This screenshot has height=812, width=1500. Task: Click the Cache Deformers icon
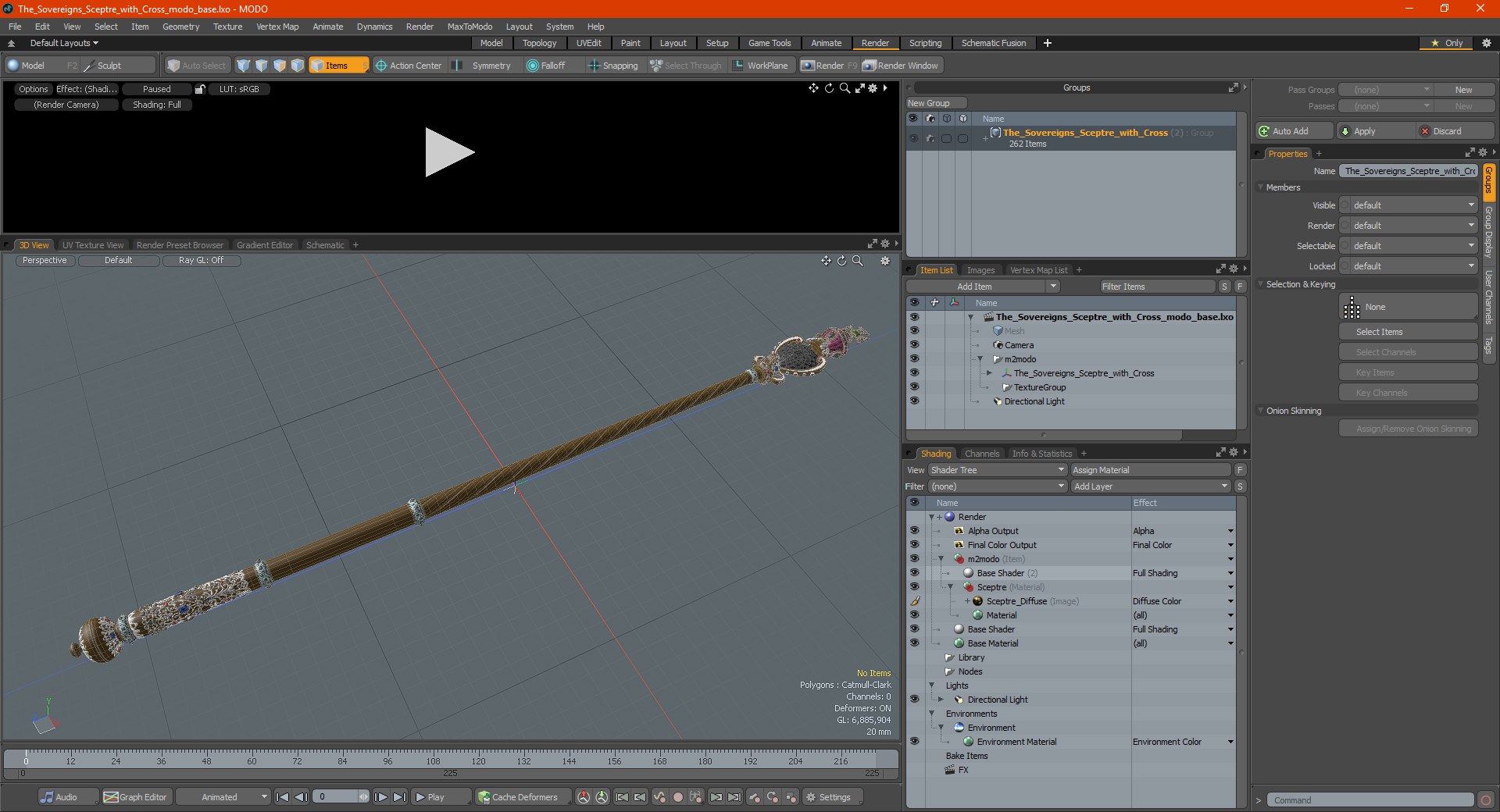[x=484, y=797]
